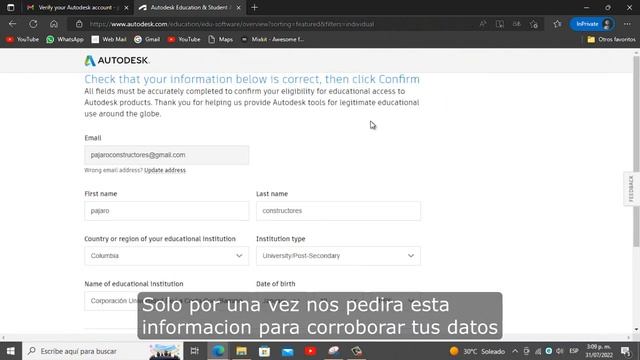
Task: Open the Feedback side tab
Action: [631, 189]
